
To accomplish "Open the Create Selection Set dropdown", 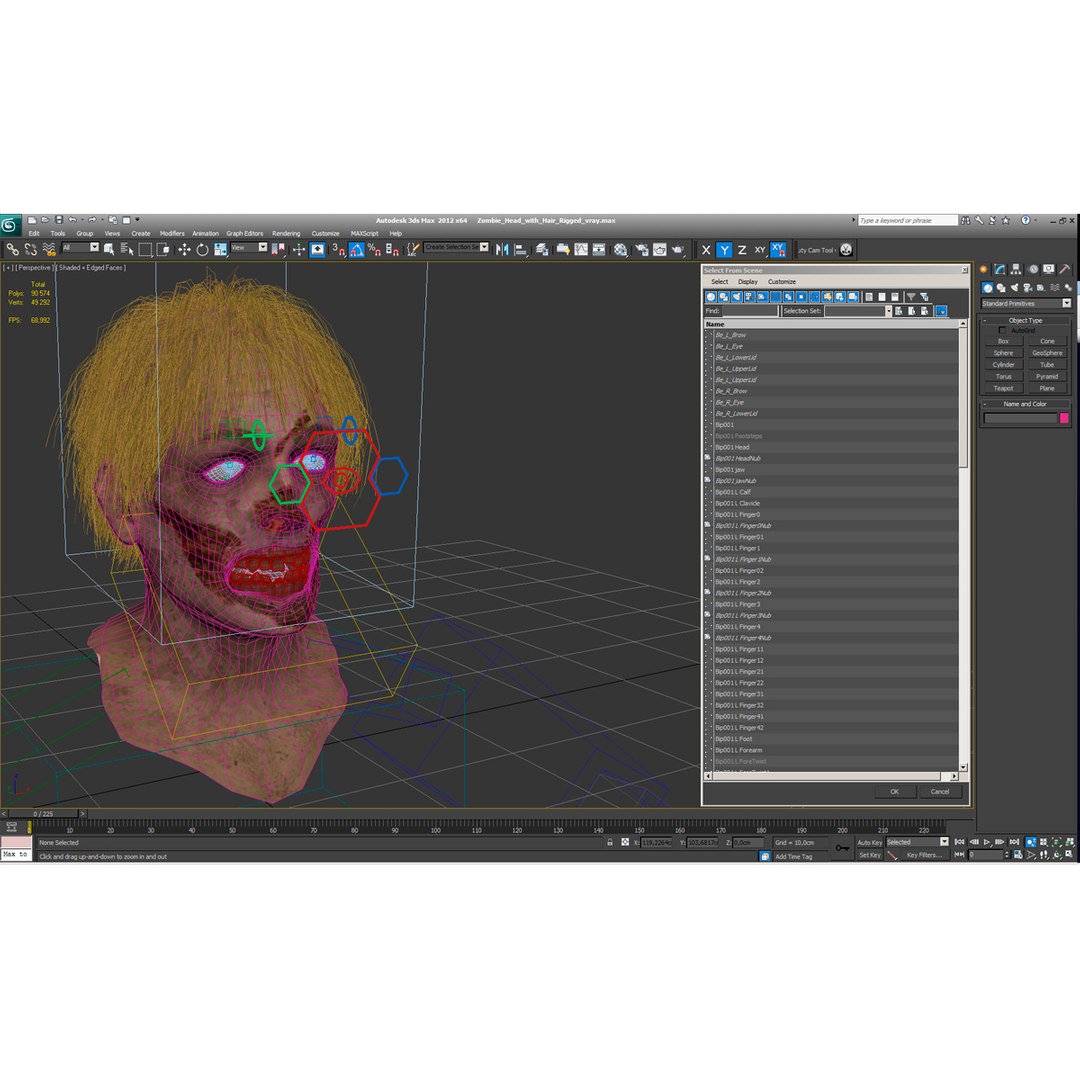I will pyautogui.click(x=456, y=247).
